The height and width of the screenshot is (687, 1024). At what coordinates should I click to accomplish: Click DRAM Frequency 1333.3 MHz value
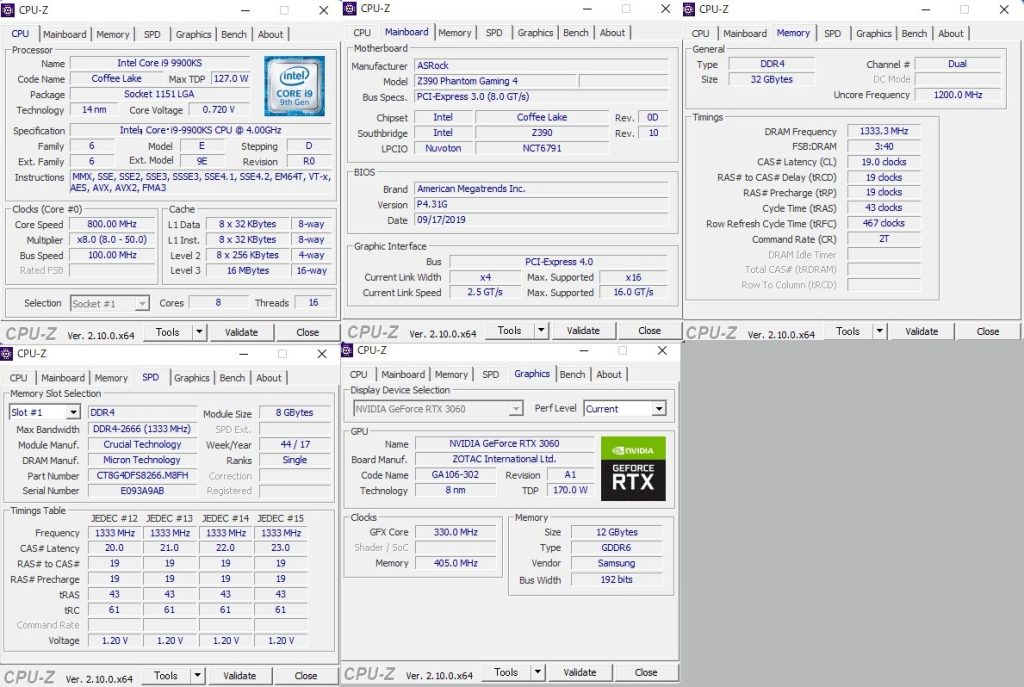[884, 131]
